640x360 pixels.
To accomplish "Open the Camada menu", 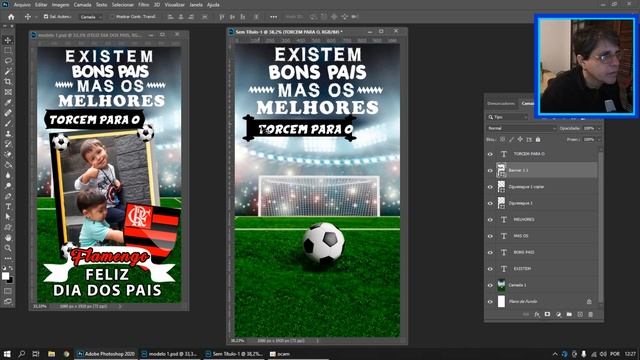I will [x=82, y=5].
